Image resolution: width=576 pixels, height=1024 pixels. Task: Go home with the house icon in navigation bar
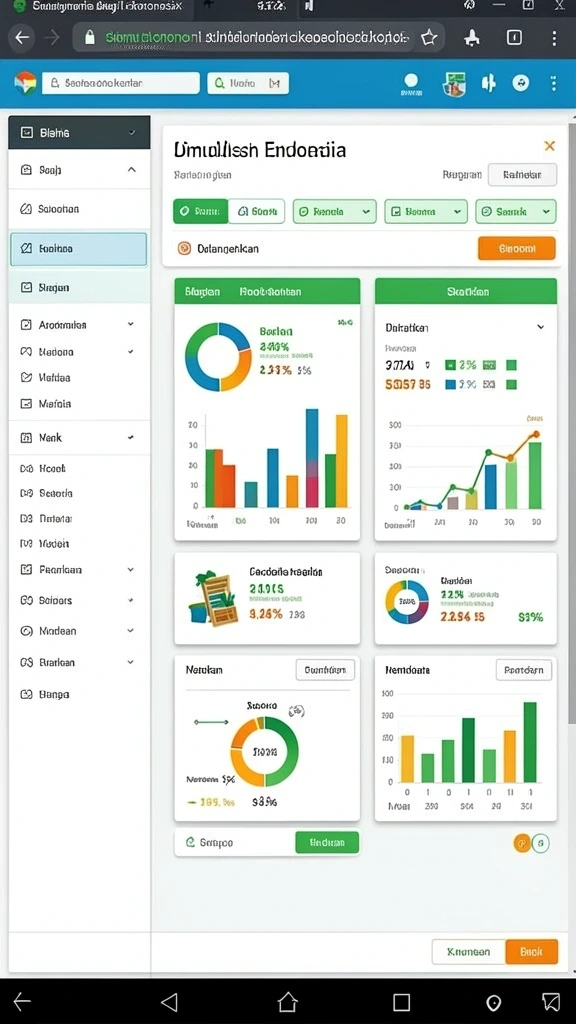coord(287,1001)
